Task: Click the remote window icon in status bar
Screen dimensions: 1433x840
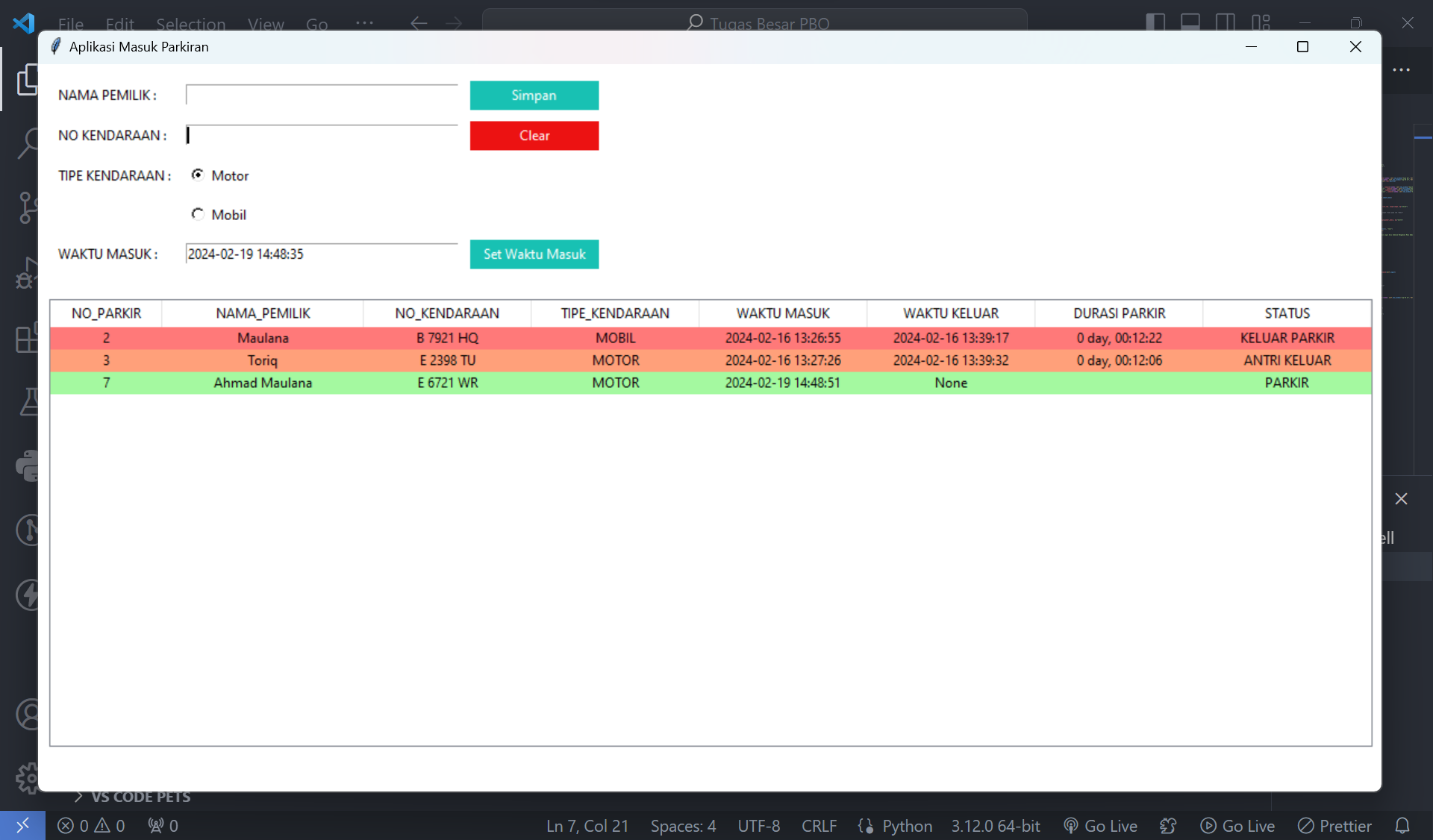Action: click(x=22, y=826)
